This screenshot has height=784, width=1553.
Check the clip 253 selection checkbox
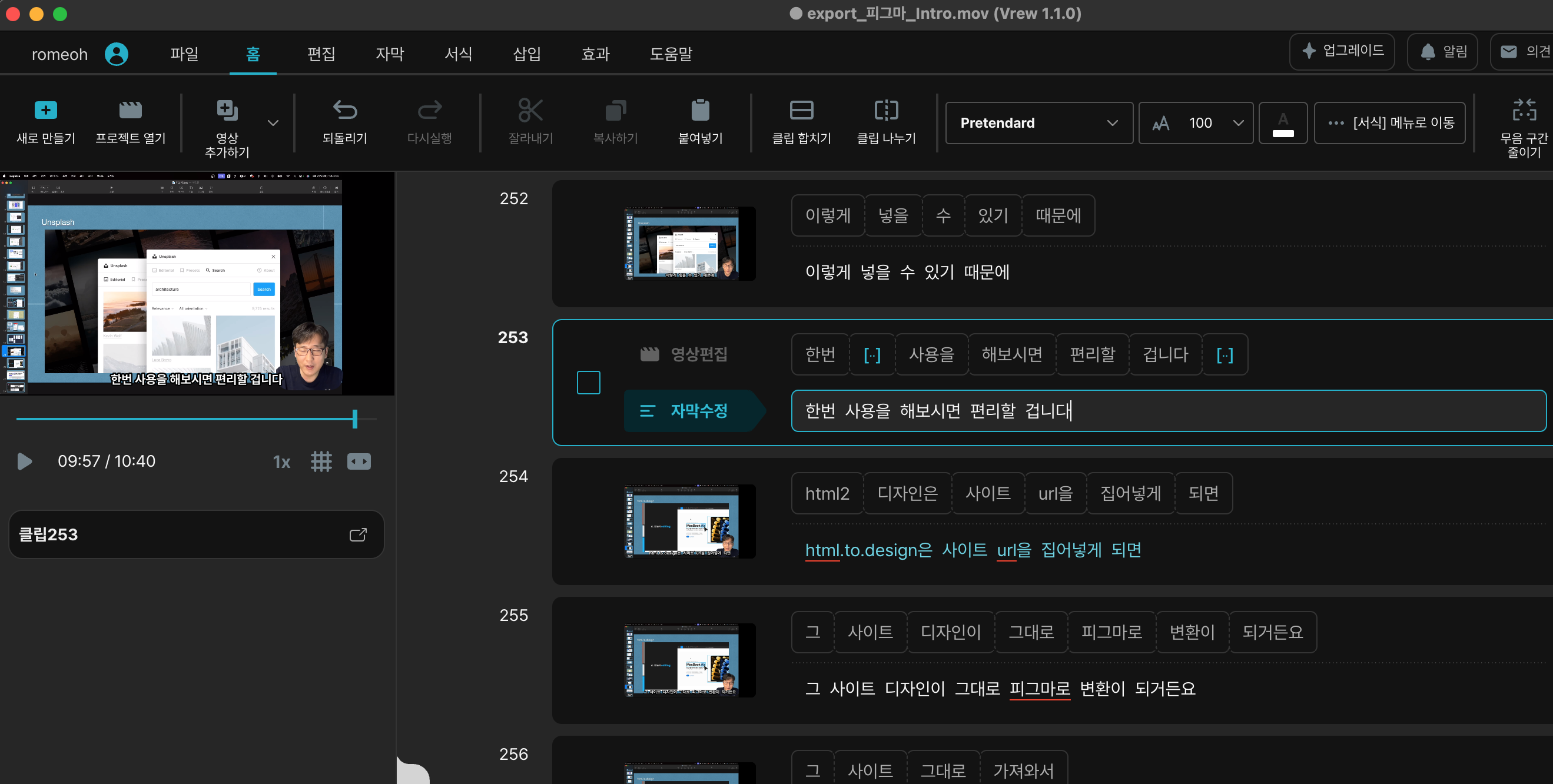point(588,383)
